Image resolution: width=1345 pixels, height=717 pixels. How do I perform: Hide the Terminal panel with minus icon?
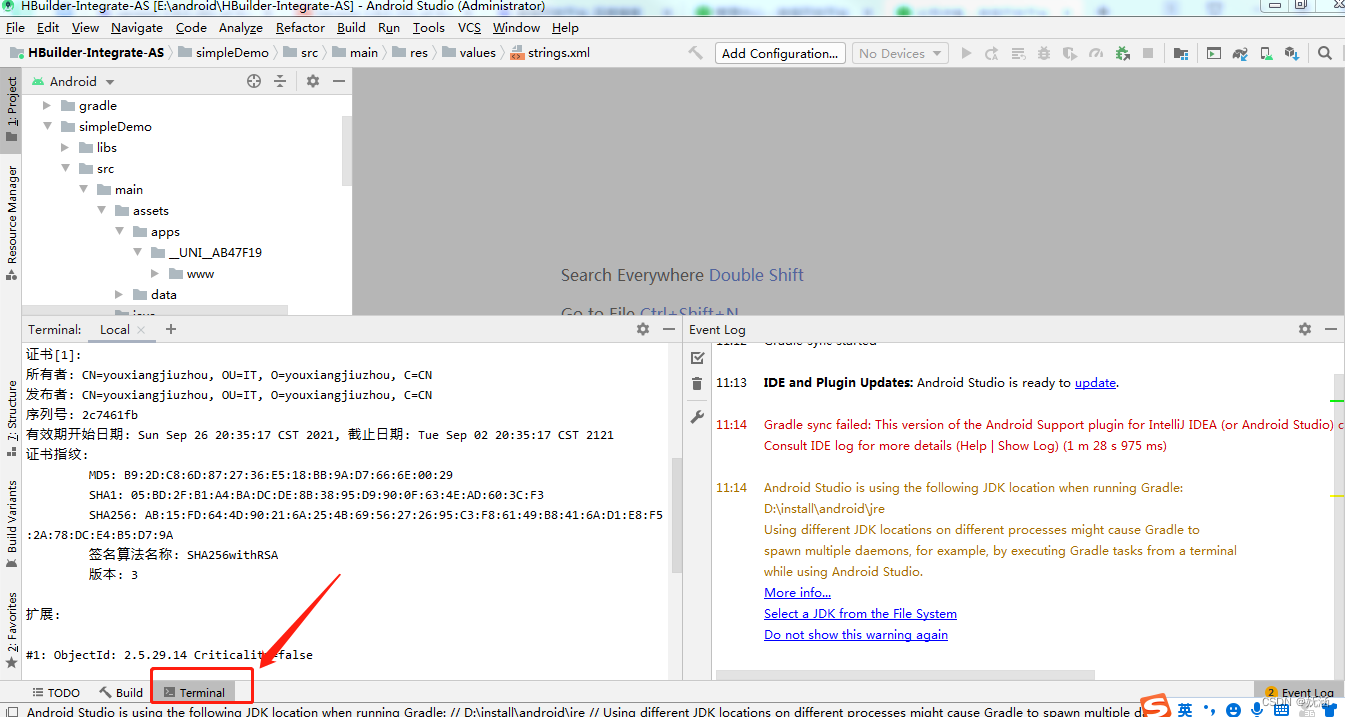[669, 329]
